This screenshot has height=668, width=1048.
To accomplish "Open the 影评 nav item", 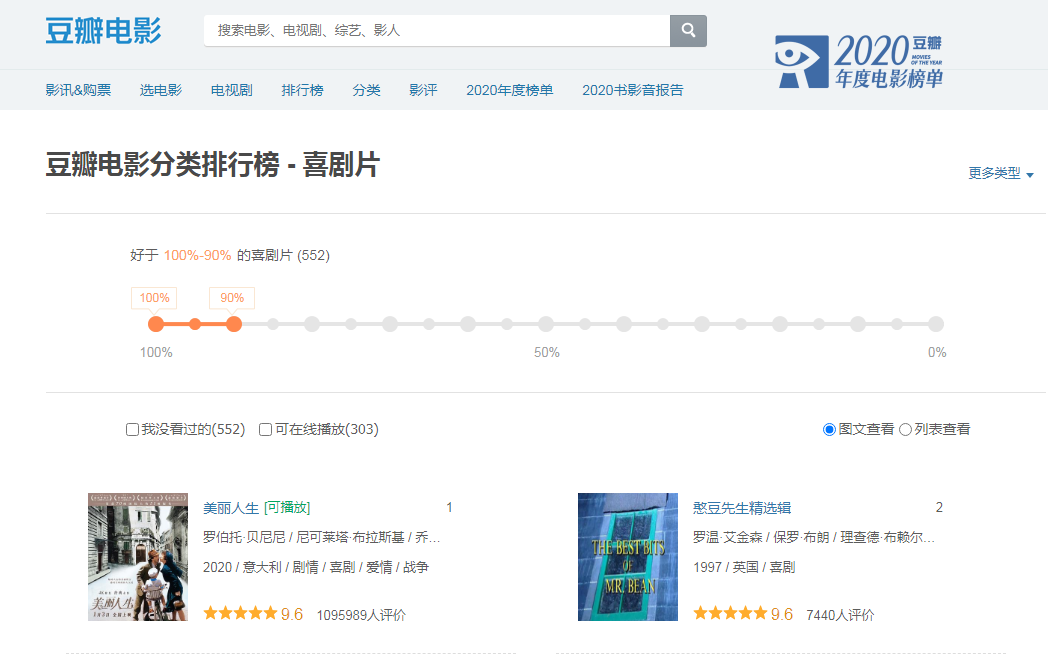I will (x=423, y=90).
